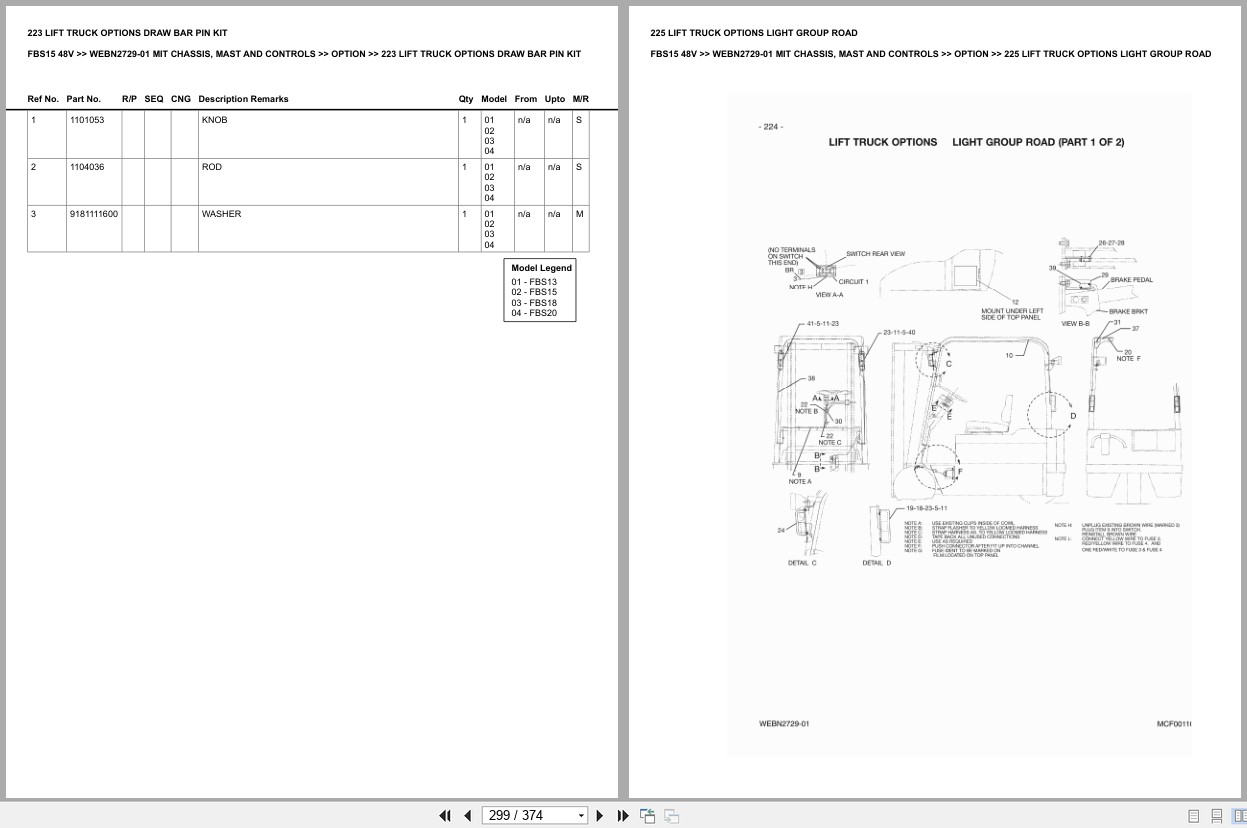Switch to two-page facing view
Image resolution: width=1247 pixels, height=828 pixels.
(x=1239, y=816)
